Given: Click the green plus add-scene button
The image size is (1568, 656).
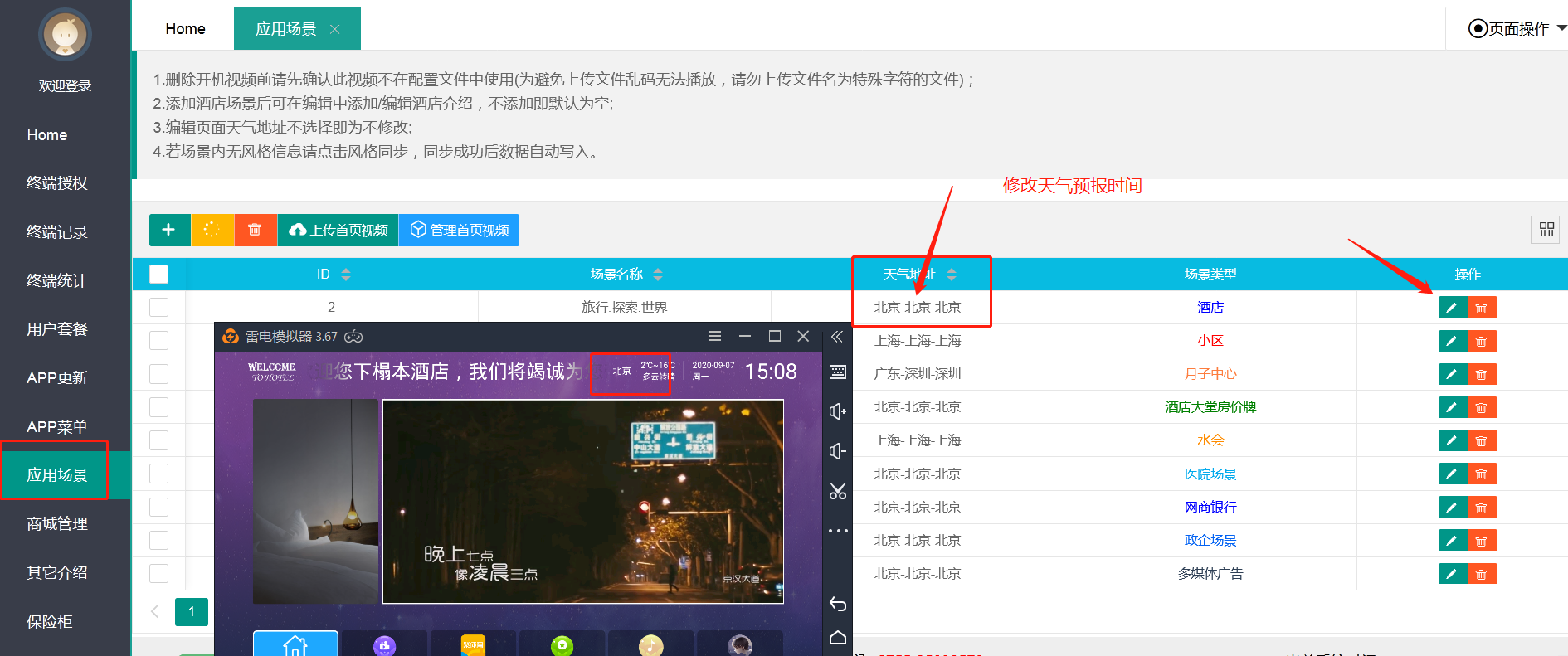Looking at the screenshot, I should 168,230.
